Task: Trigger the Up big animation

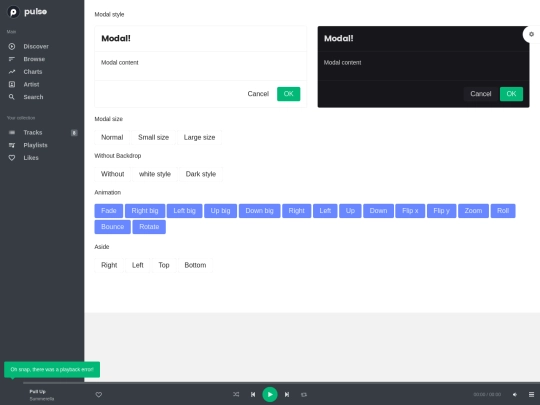Action: [220, 211]
